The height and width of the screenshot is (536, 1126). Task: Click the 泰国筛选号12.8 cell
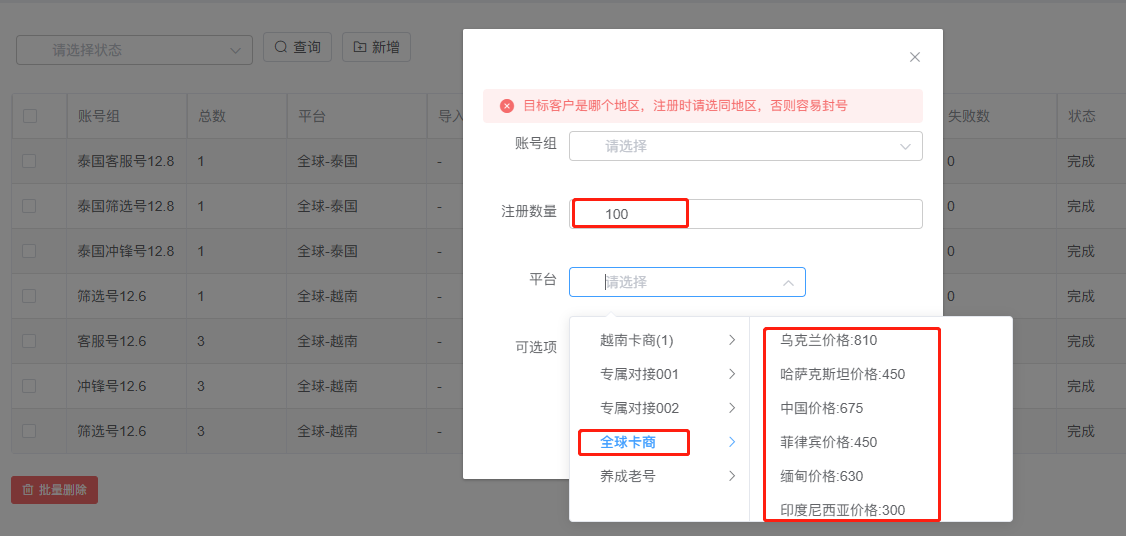coord(126,206)
